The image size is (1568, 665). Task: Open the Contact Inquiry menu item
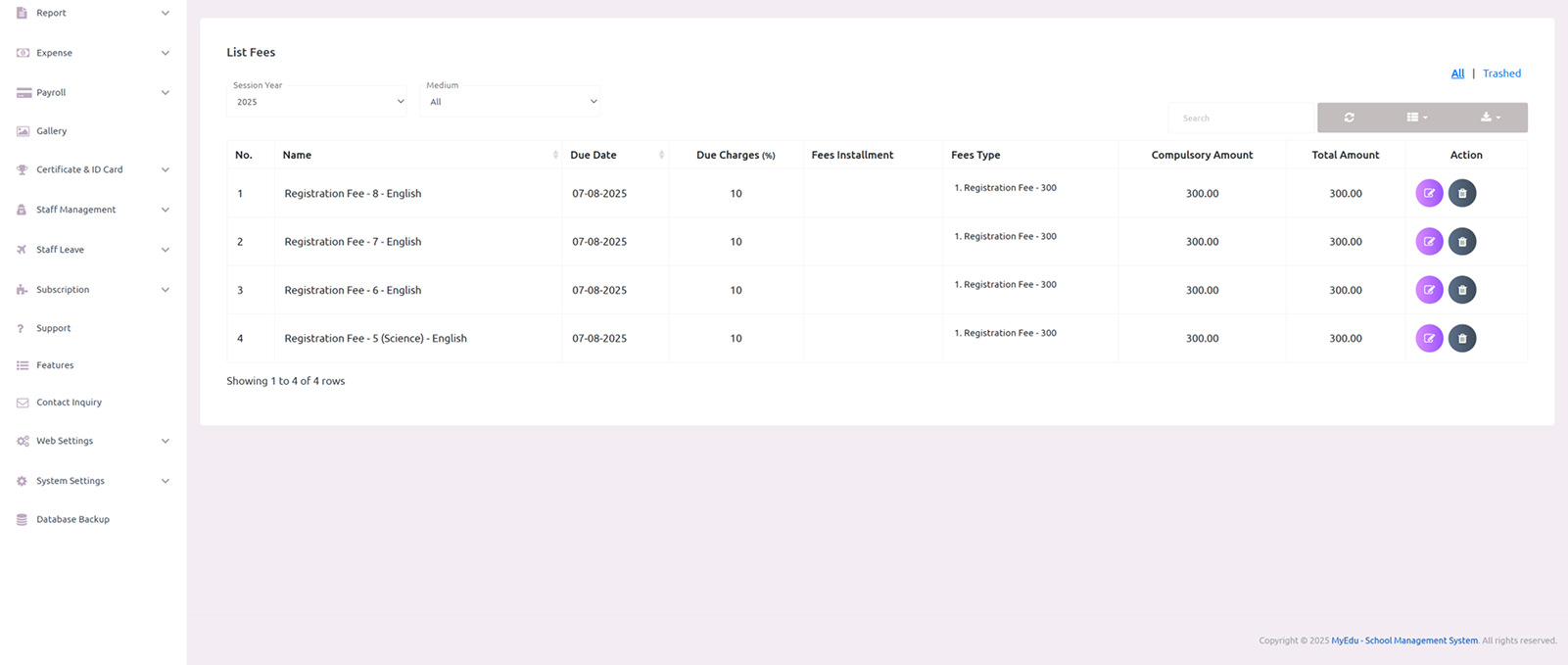pos(69,403)
